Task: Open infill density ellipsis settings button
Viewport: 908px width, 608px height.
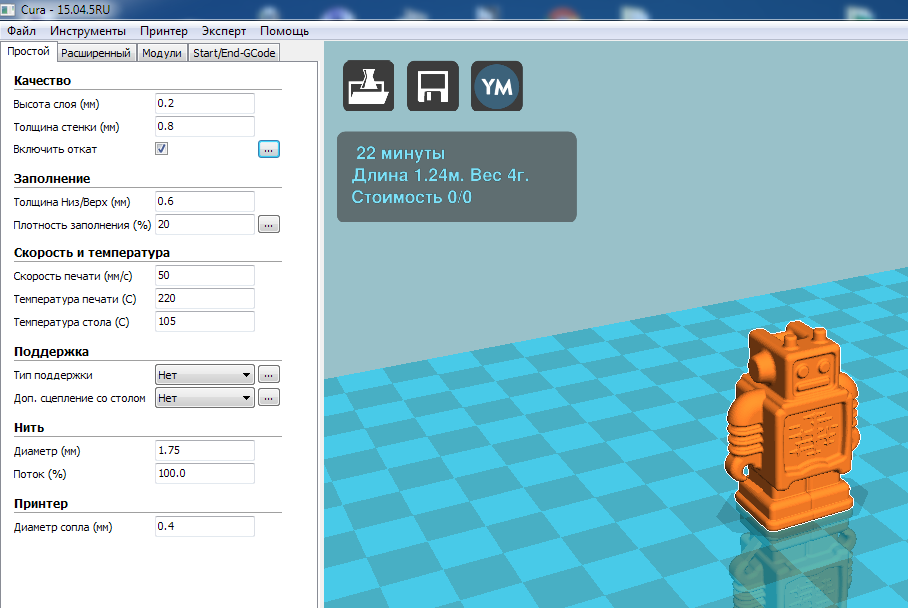Action: pyautogui.click(x=269, y=224)
